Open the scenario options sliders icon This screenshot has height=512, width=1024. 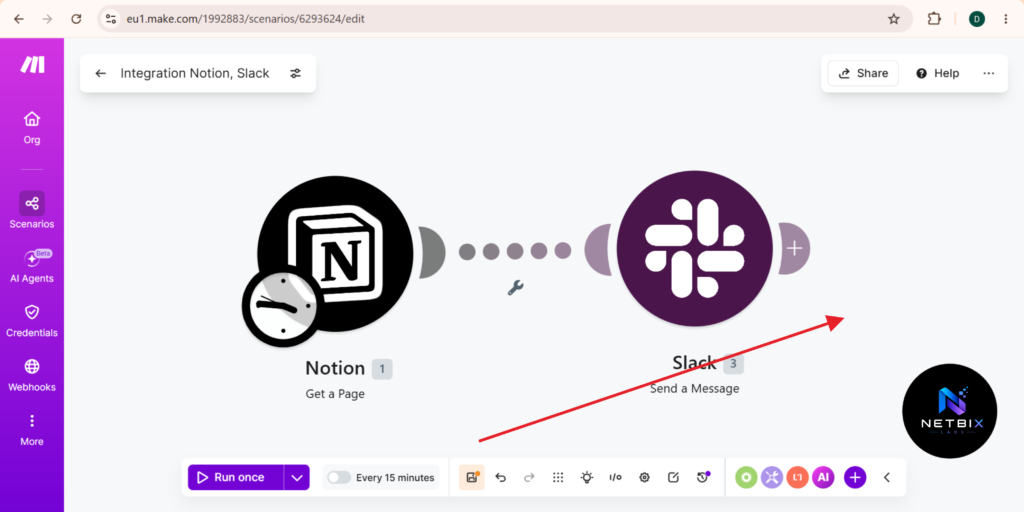[x=295, y=73]
